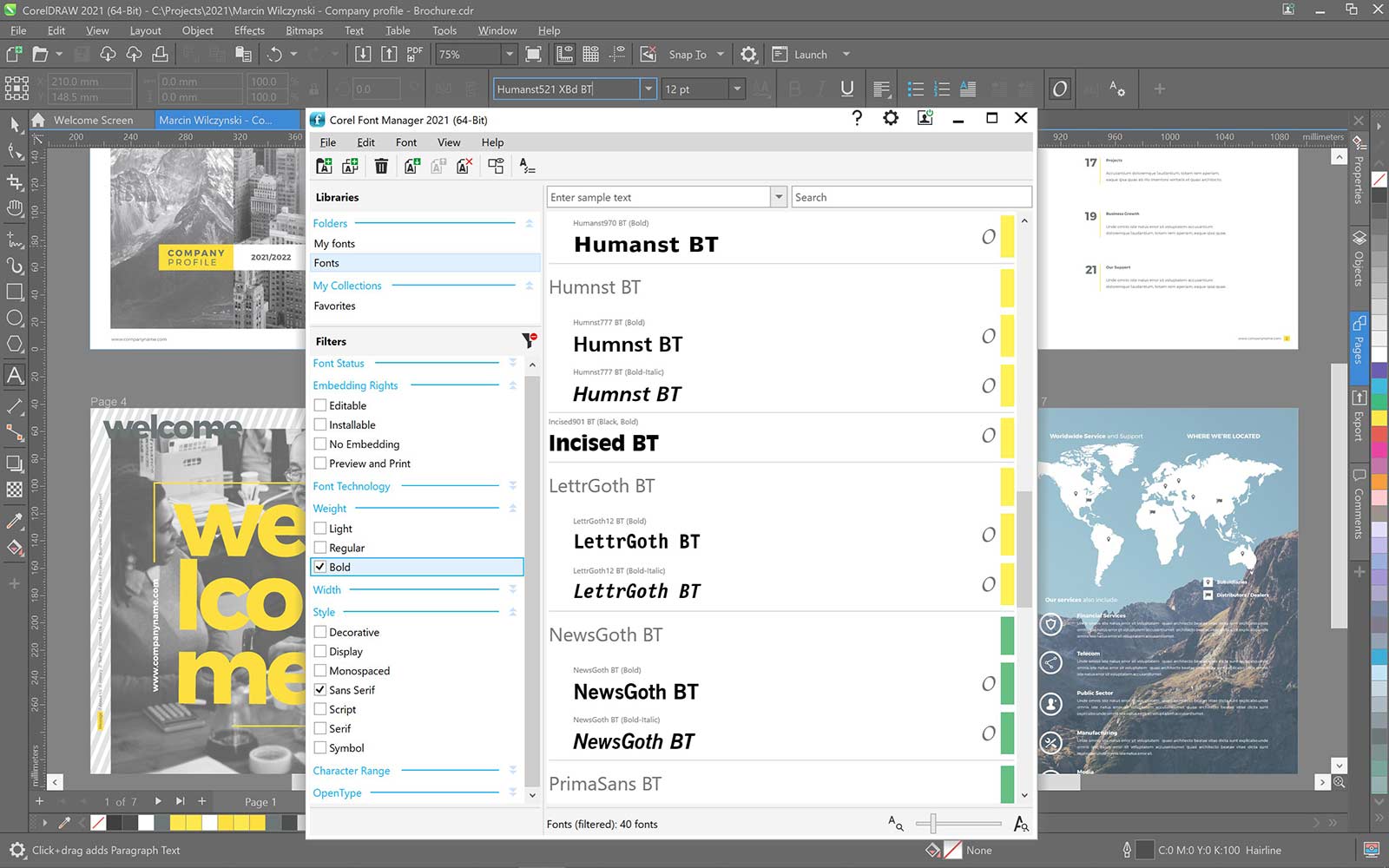Select the Pick tool at toolbox top

[x=14, y=125]
